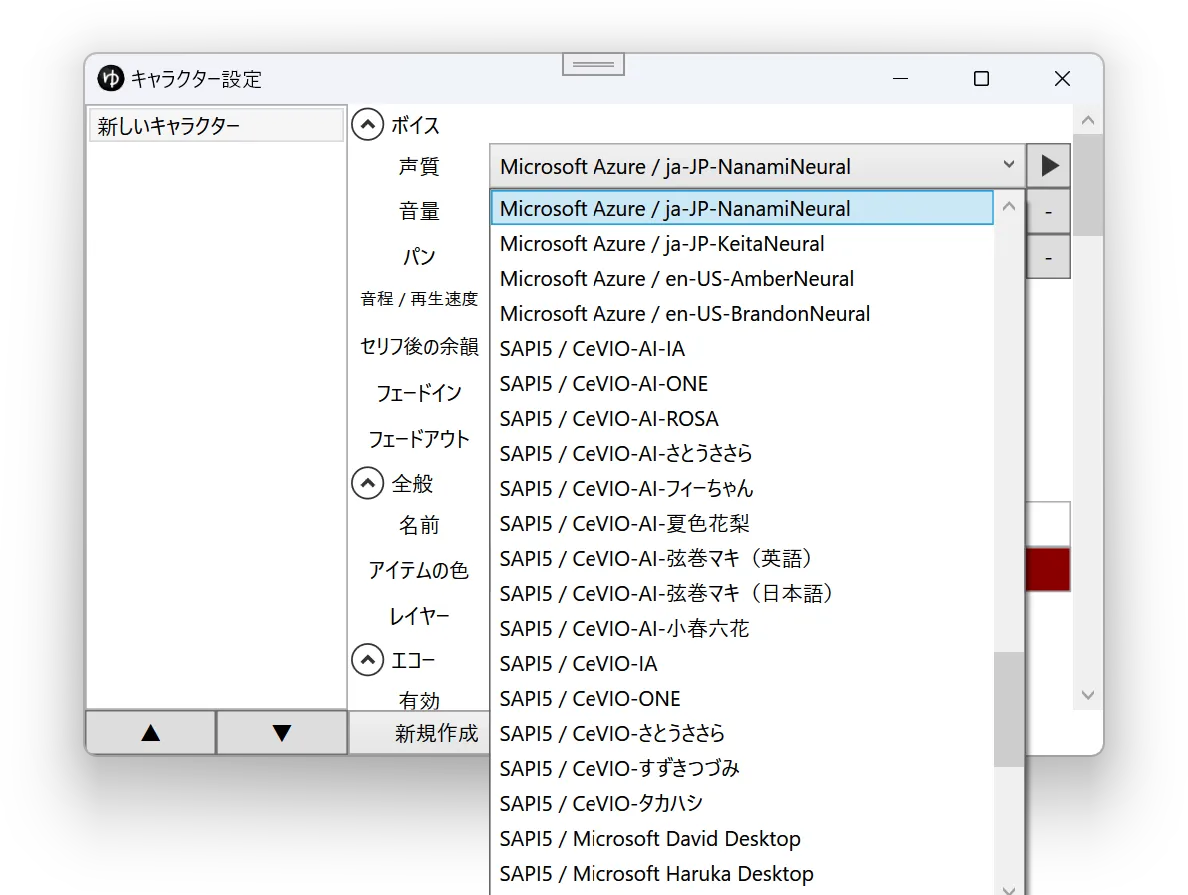Pick SAPI5 / CeVIO-AI-ROSA voice

[x=742, y=418]
